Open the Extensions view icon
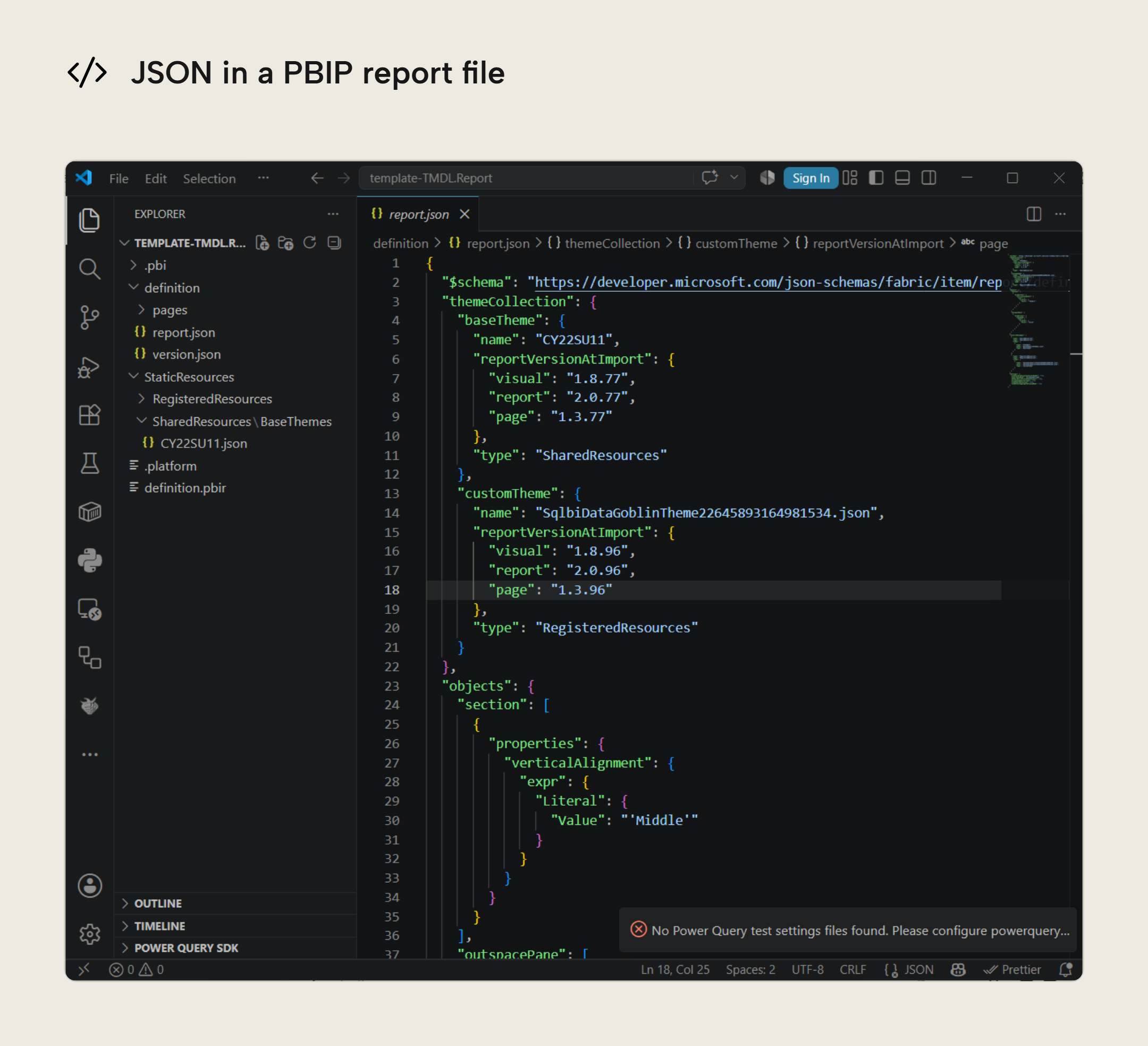 [x=89, y=415]
